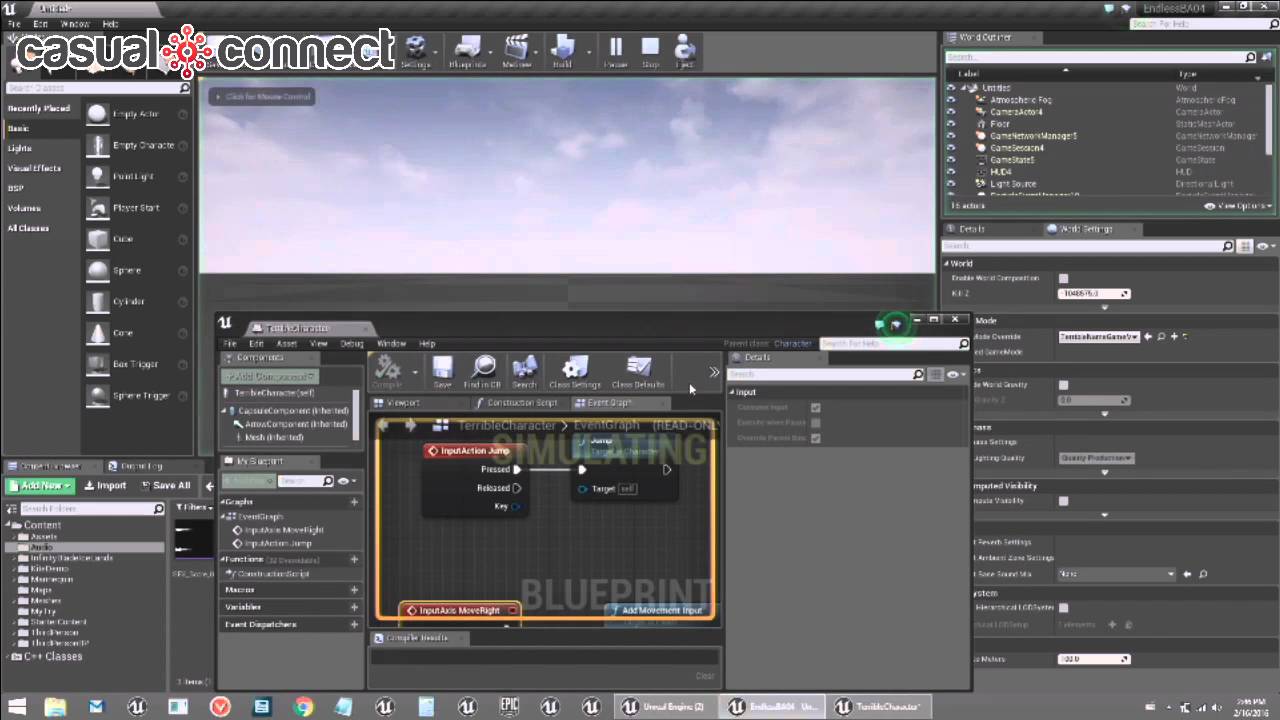Toggle visibility of Atmospheric Fog actor

[951, 100]
